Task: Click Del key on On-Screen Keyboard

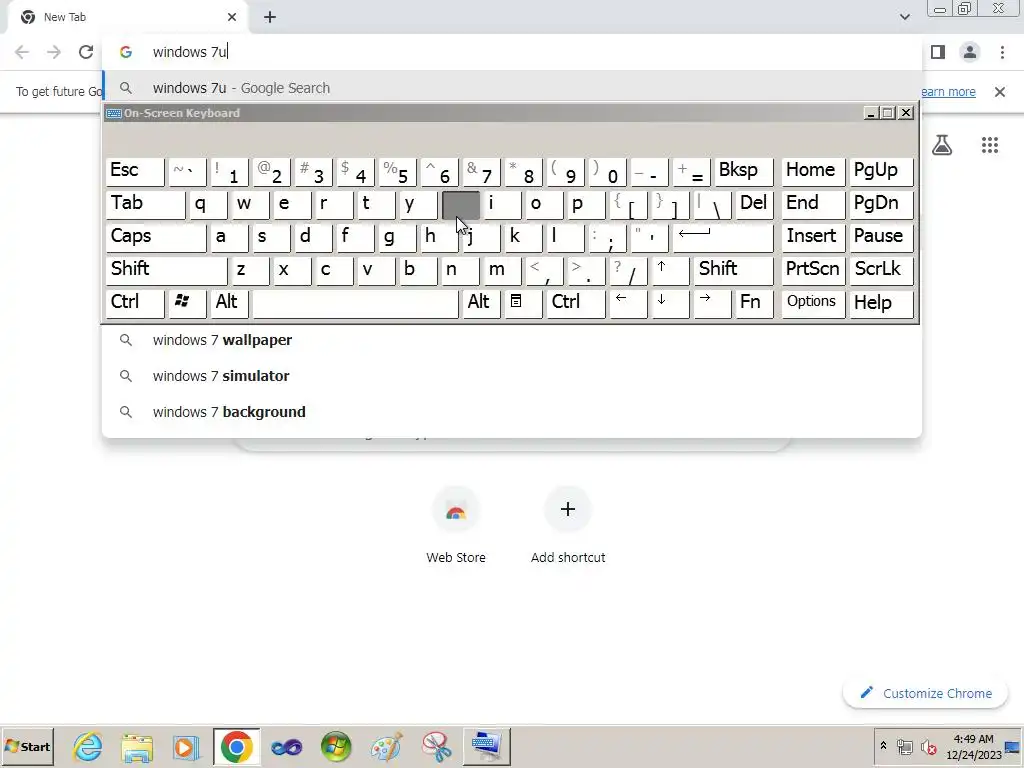Action: (754, 204)
